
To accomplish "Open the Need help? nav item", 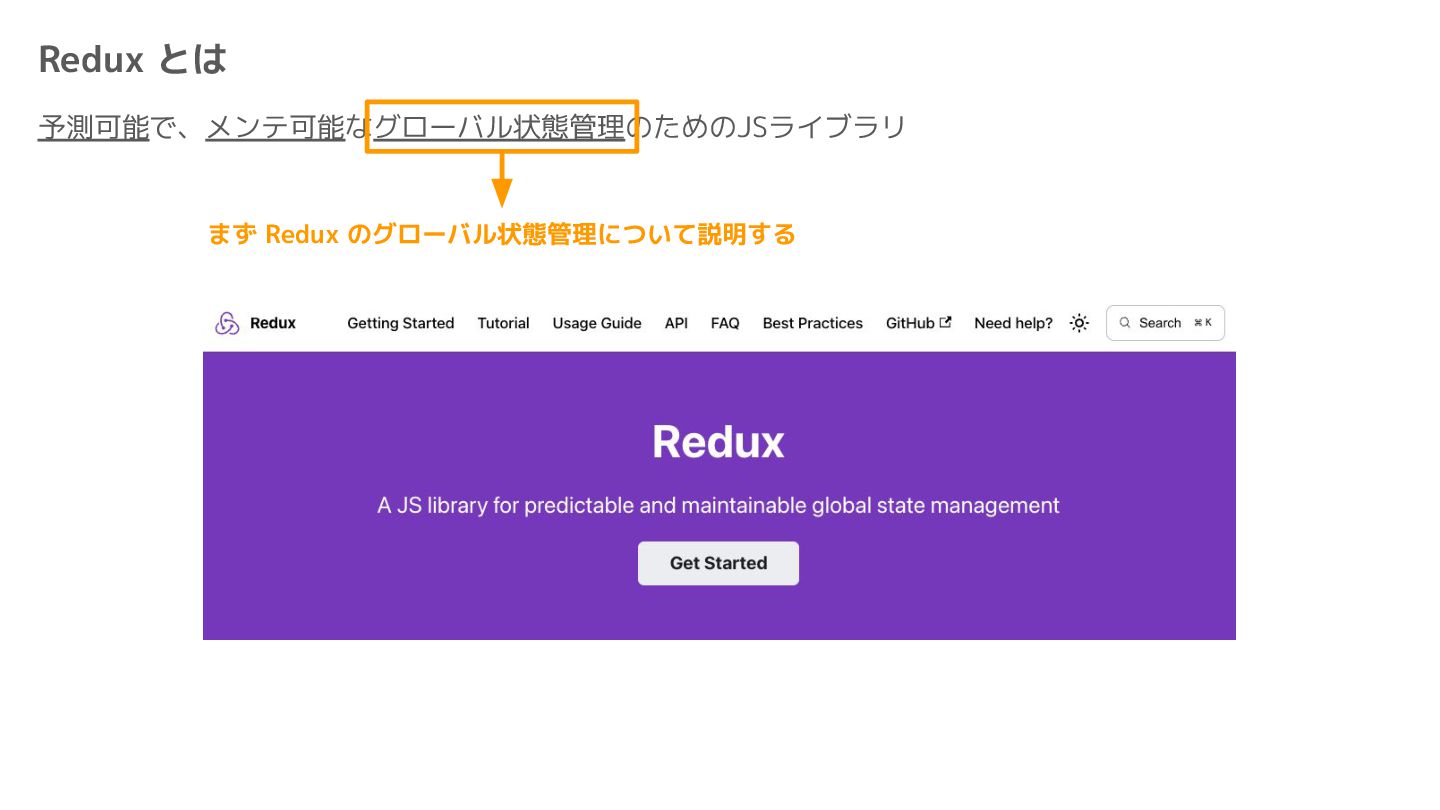I will coord(1013,323).
